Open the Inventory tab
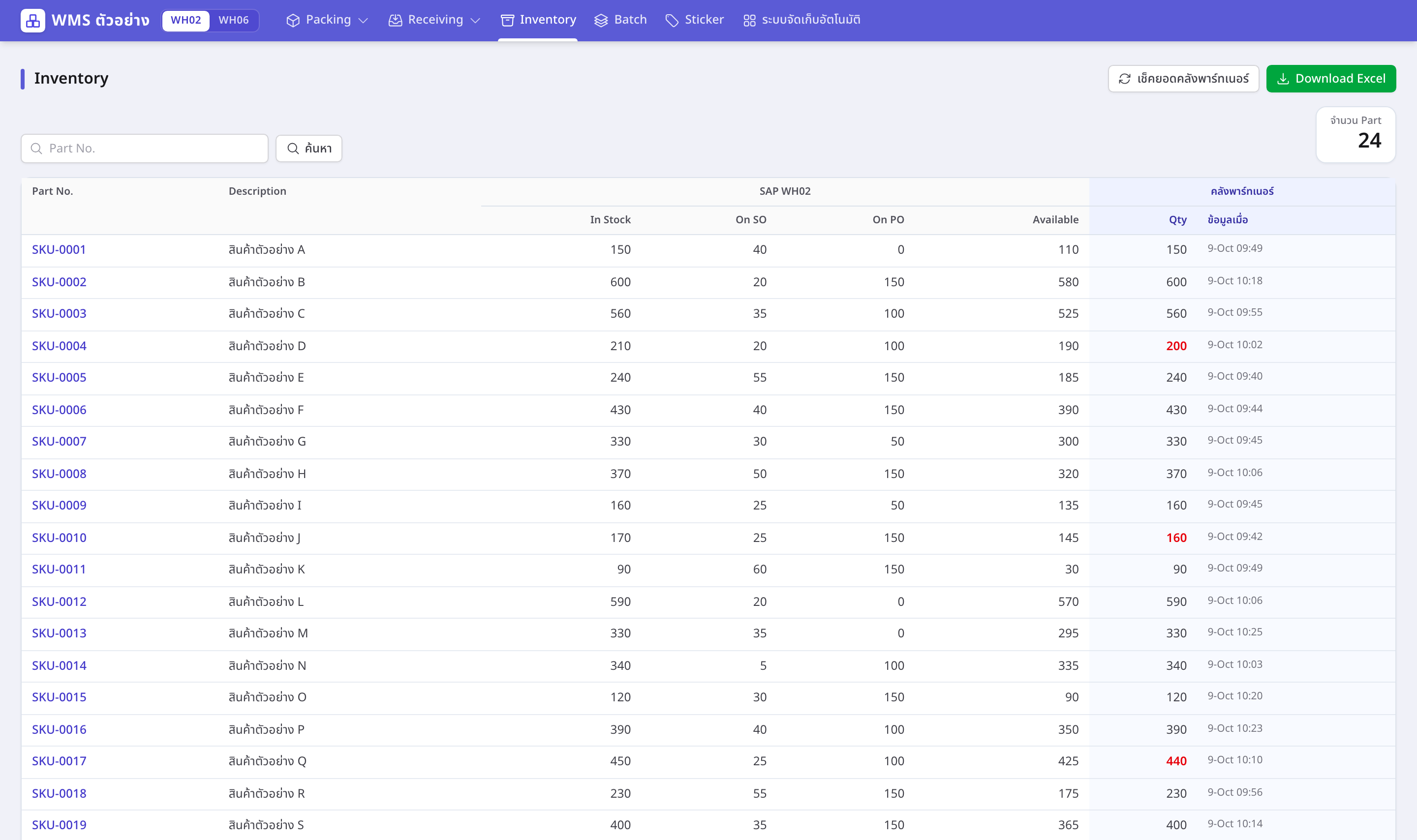 click(x=538, y=20)
